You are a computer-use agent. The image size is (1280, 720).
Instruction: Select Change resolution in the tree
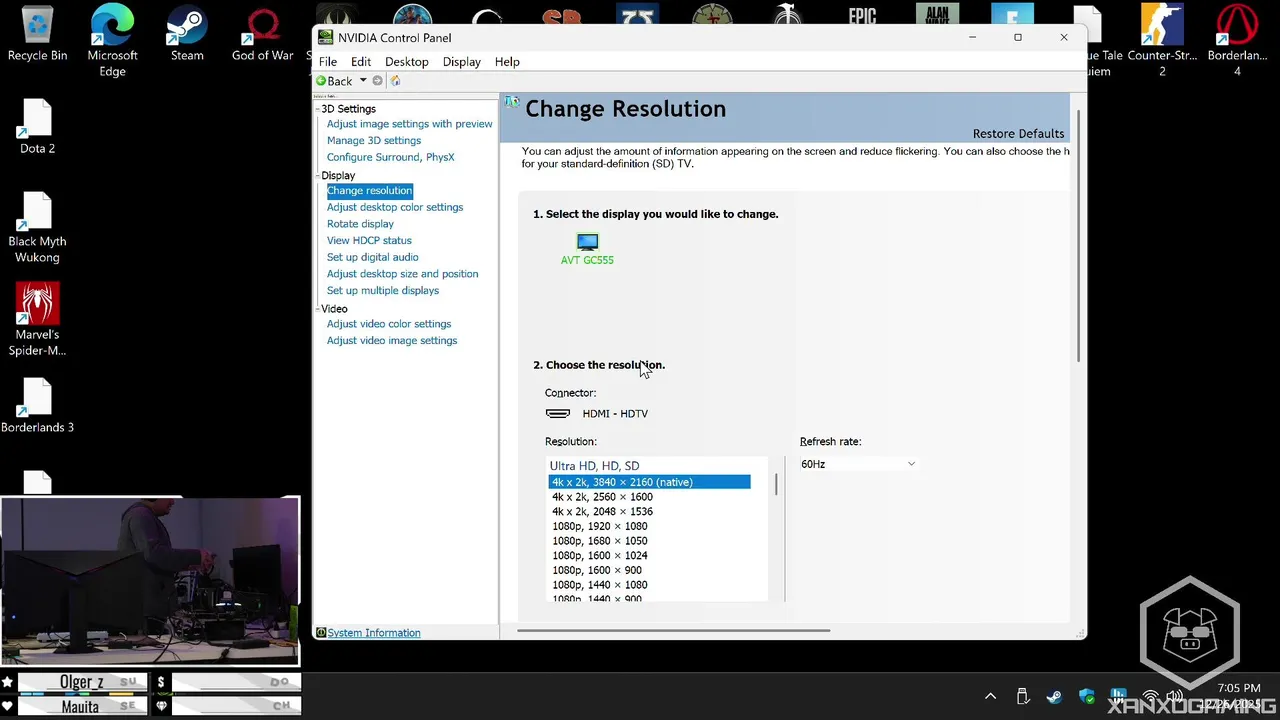point(369,191)
